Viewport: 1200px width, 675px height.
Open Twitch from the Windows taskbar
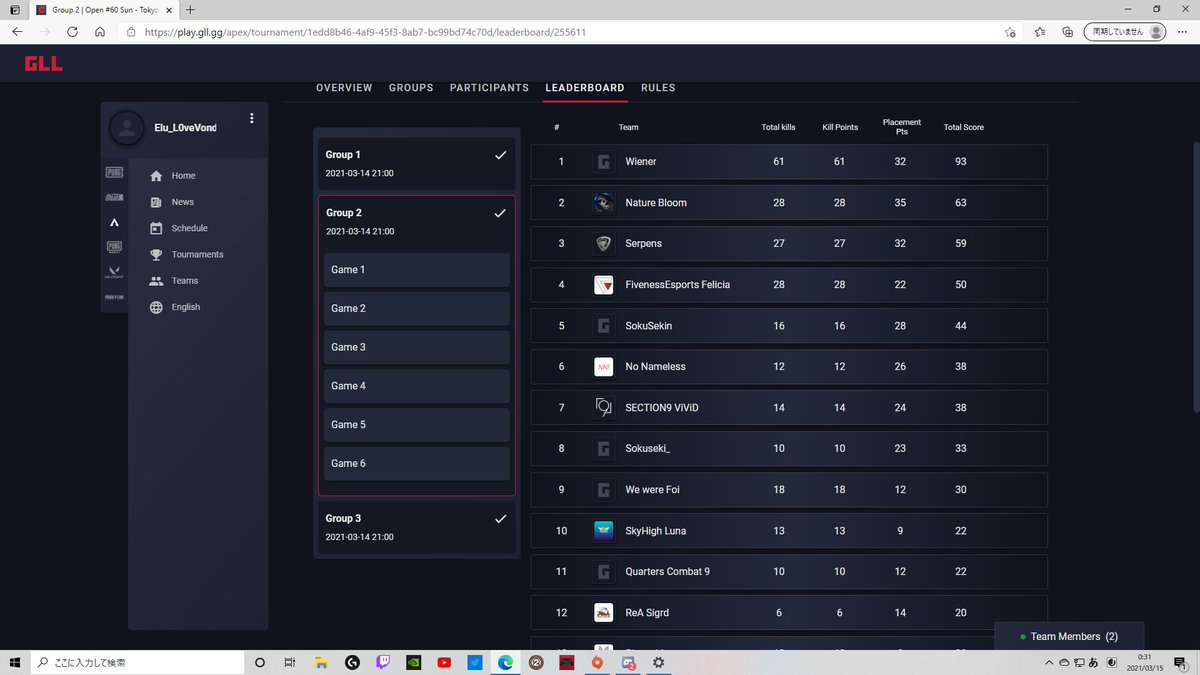pyautogui.click(x=381, y=662)
